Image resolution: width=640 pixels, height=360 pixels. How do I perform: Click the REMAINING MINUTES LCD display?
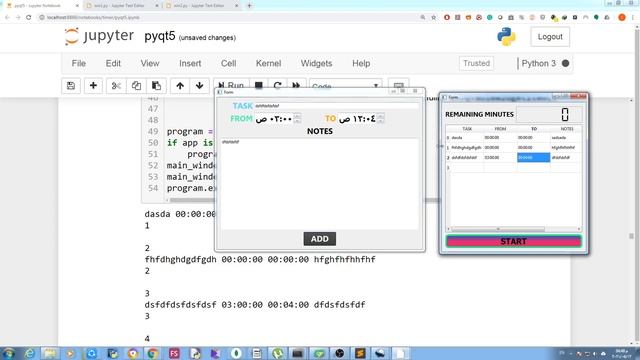click(549, 115)
